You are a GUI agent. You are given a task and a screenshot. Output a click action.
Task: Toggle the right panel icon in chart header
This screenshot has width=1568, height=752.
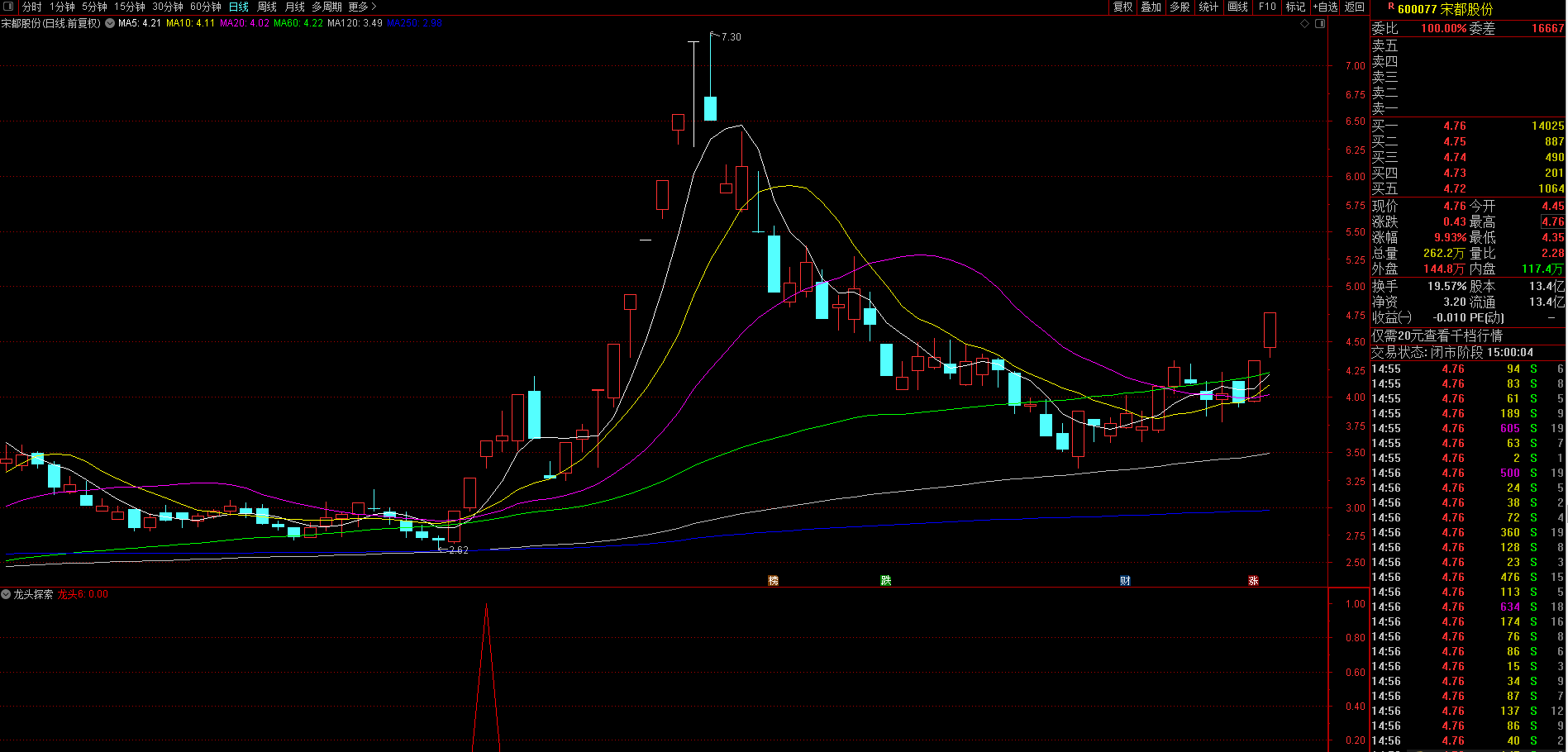point(1320,23)
